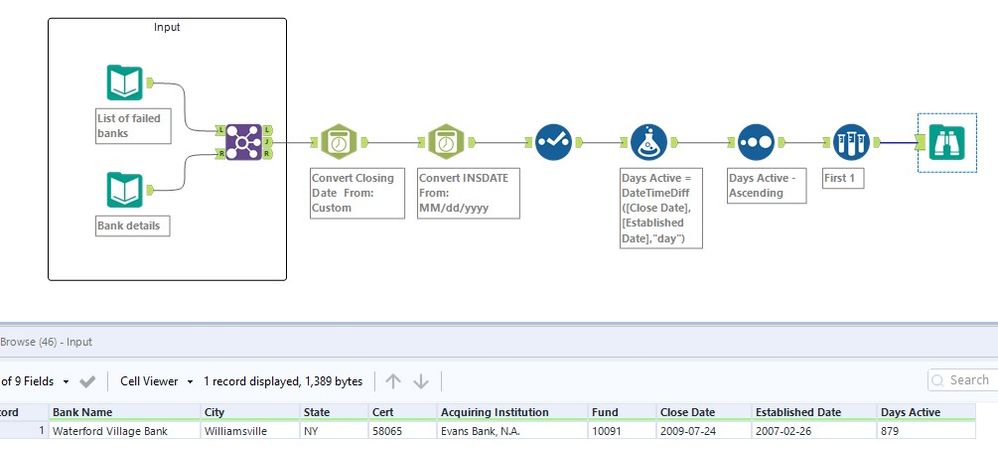
Task: Select the NY state cell
Action: click(334, 431)
